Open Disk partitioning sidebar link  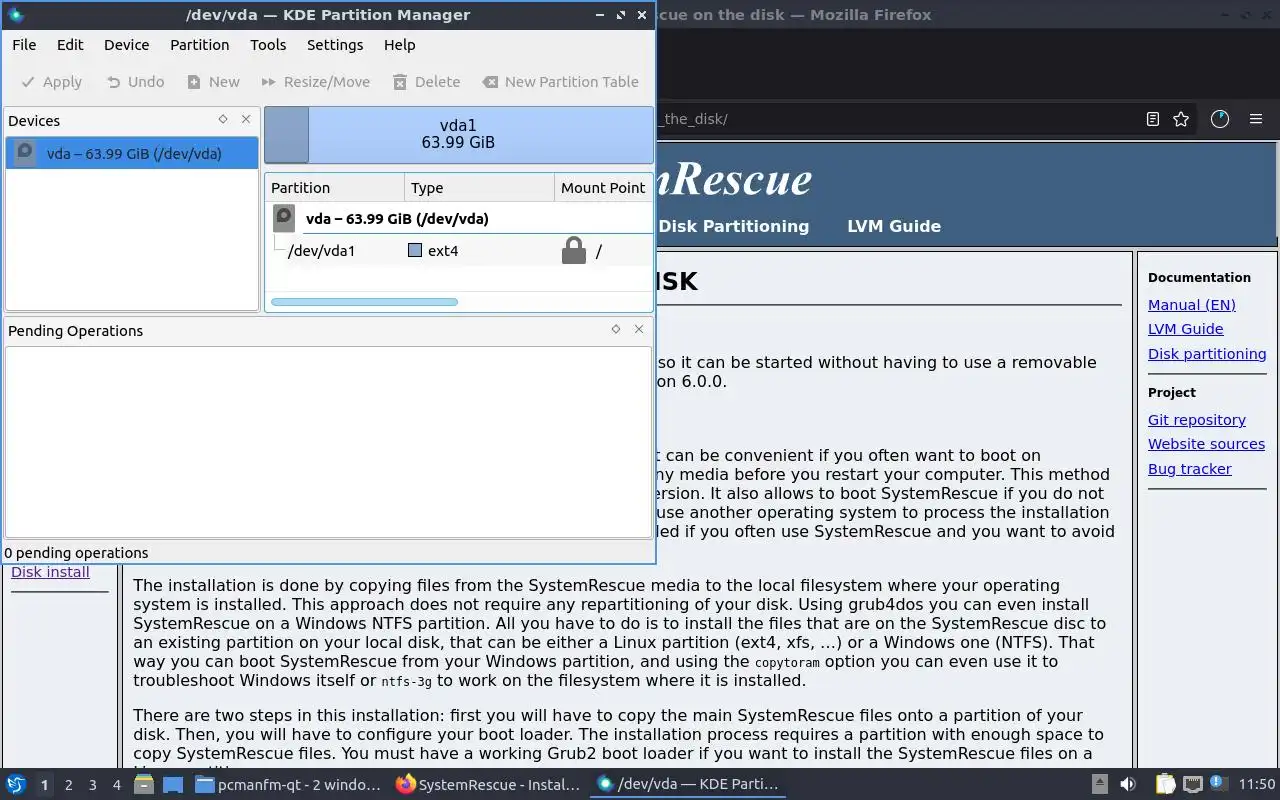[x=1207, y=354]
